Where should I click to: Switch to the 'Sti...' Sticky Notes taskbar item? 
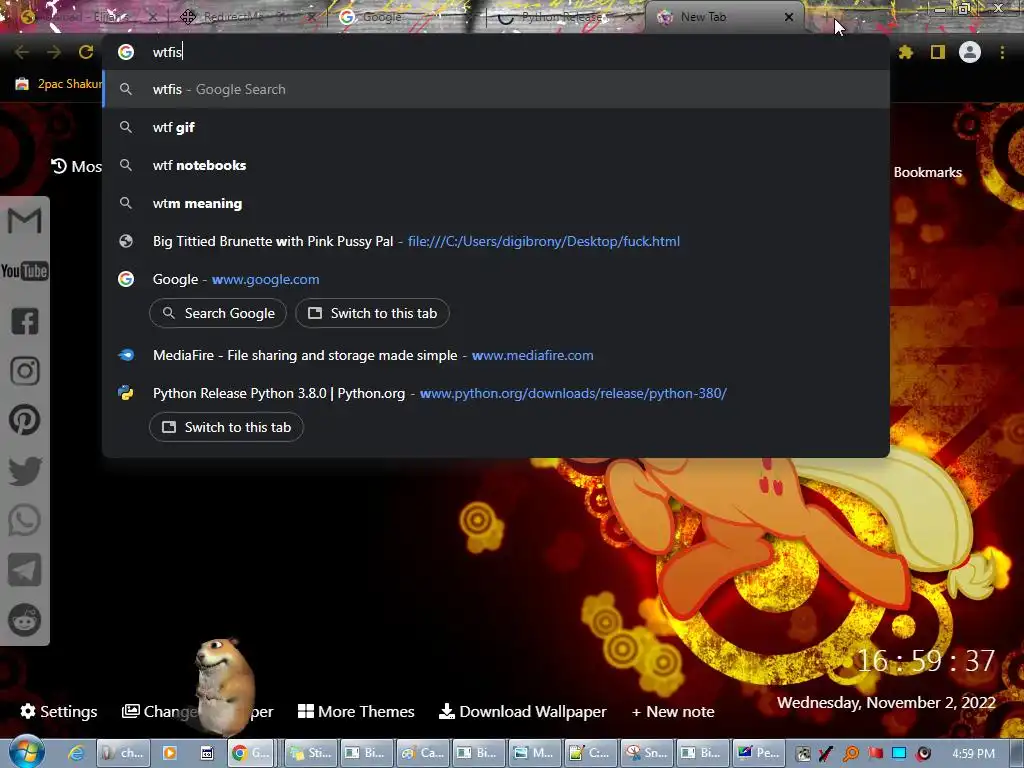click(x=310, y=753)
